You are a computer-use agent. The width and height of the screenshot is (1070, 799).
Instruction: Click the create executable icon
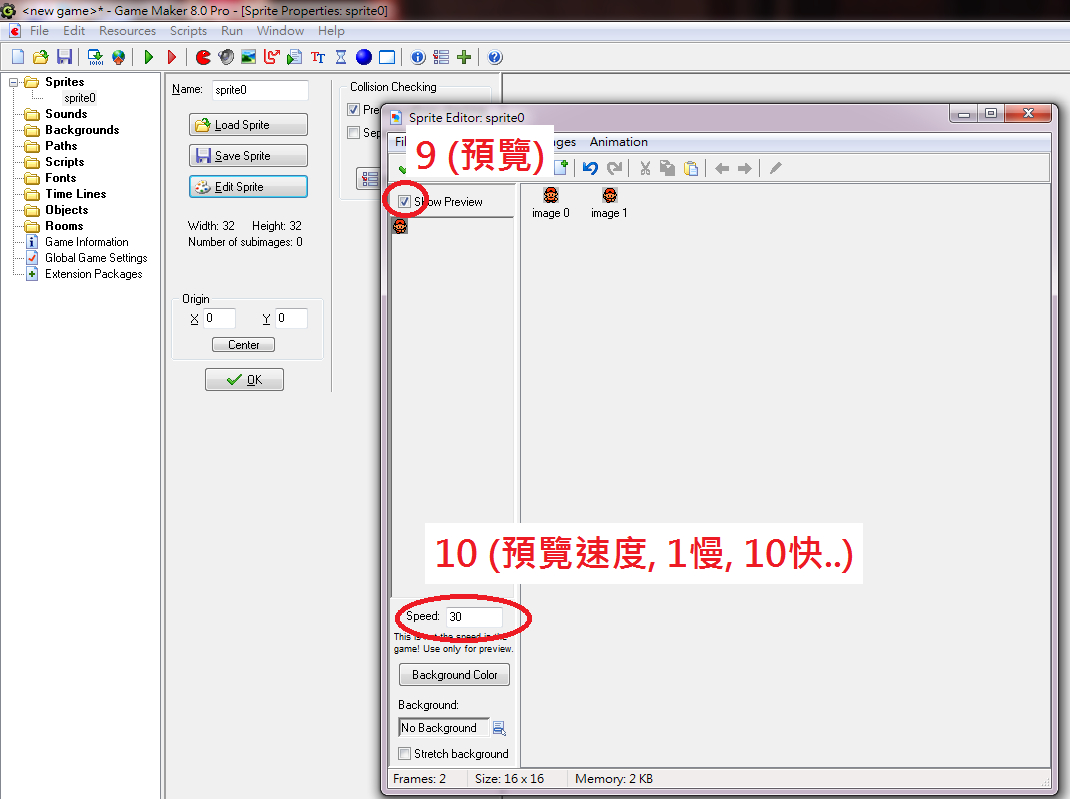96,57
